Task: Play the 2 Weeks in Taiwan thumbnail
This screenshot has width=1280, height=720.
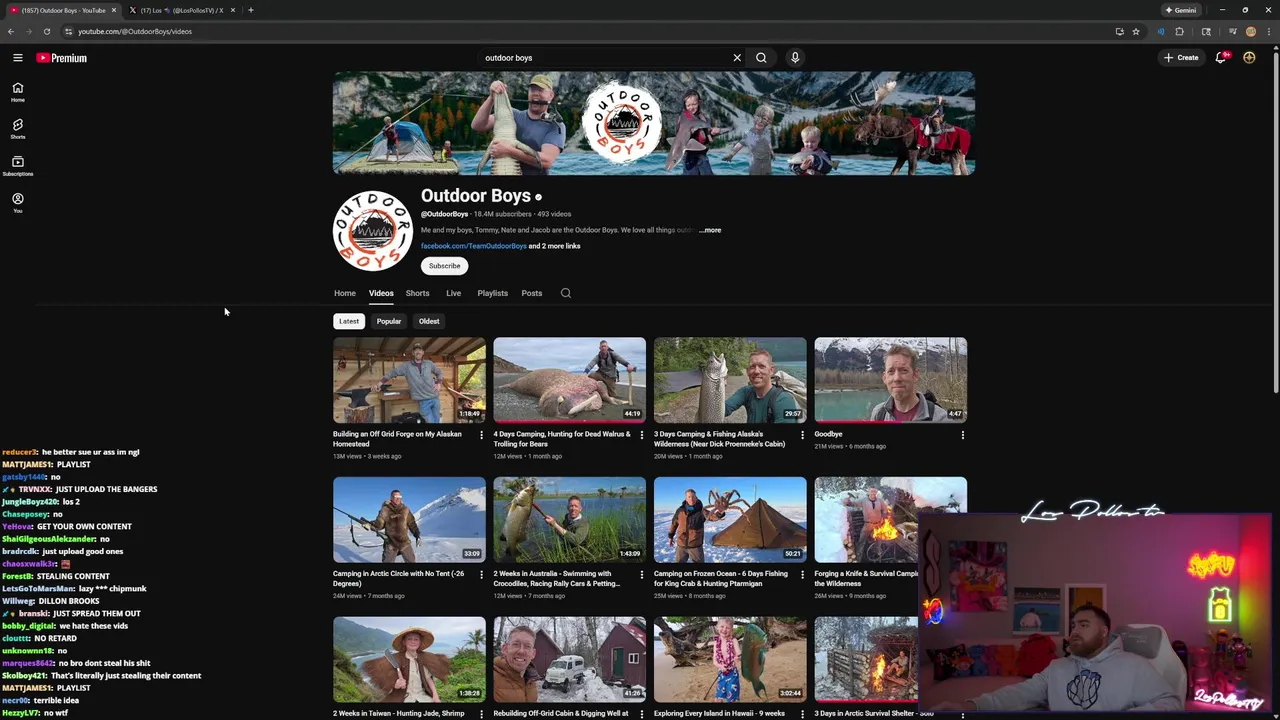Action: point(409,660)
